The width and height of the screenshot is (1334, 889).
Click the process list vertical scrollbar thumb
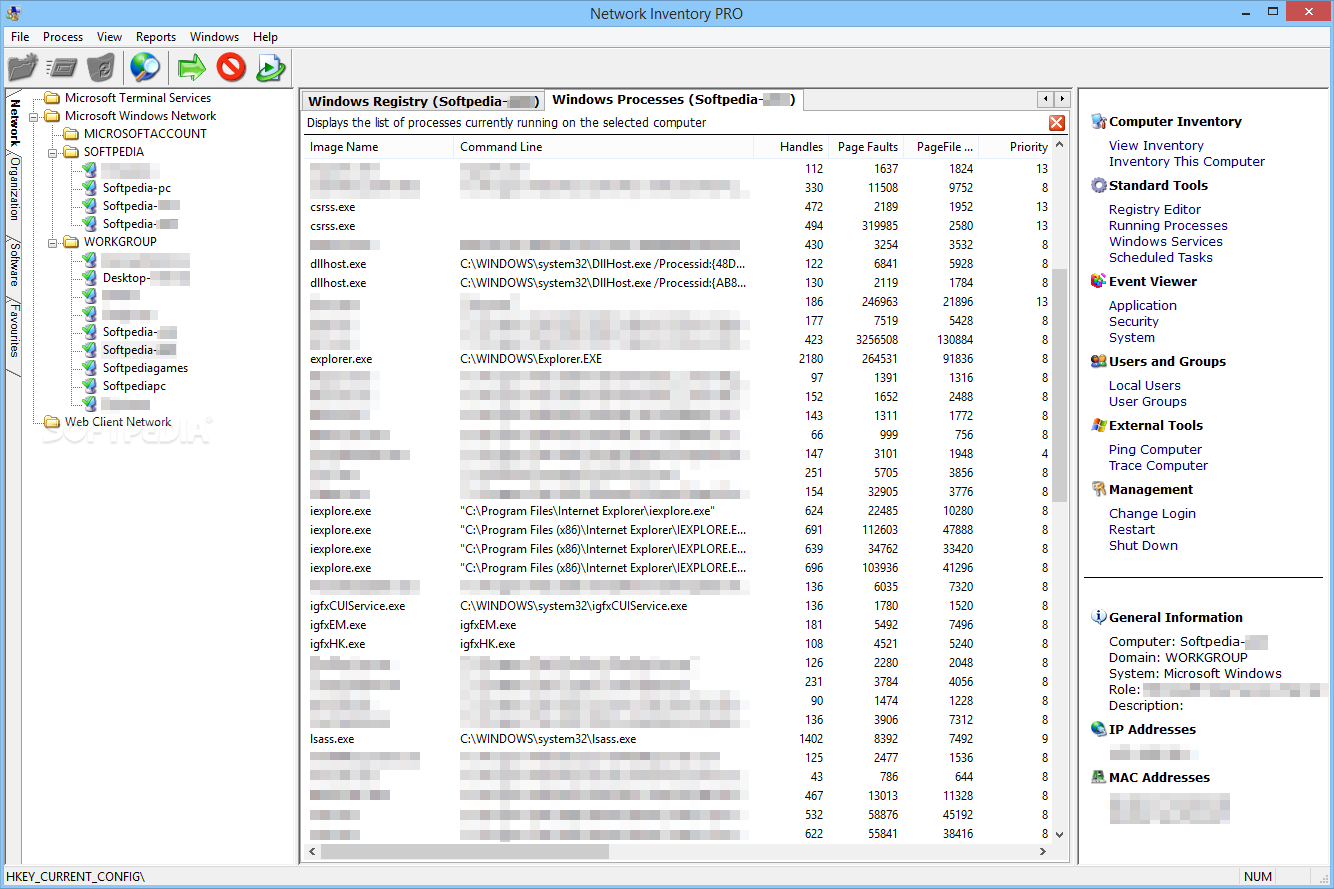point(1060,386)
